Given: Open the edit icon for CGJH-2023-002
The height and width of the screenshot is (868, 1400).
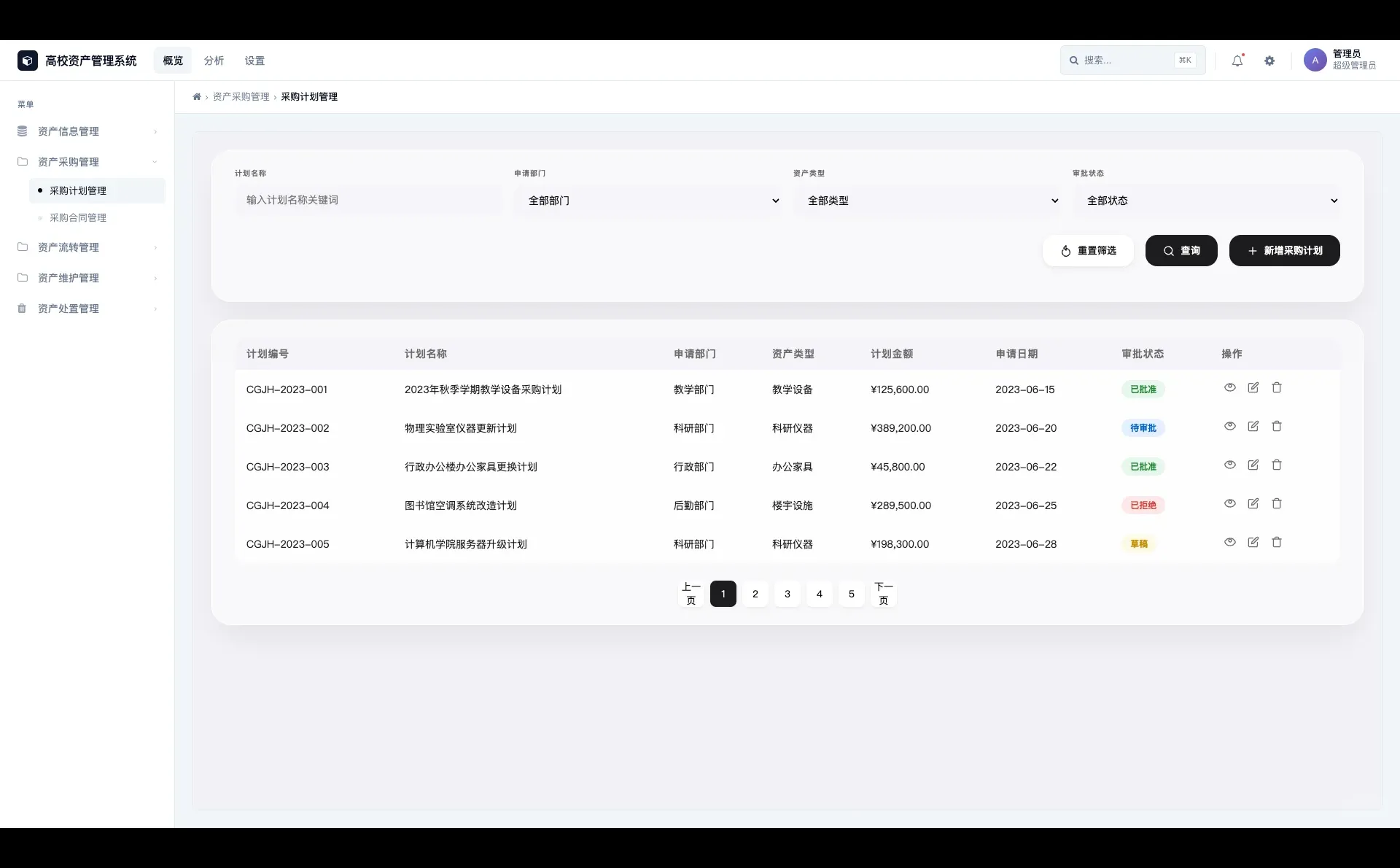Looking at the screenshot, I should coord(1253,426).
